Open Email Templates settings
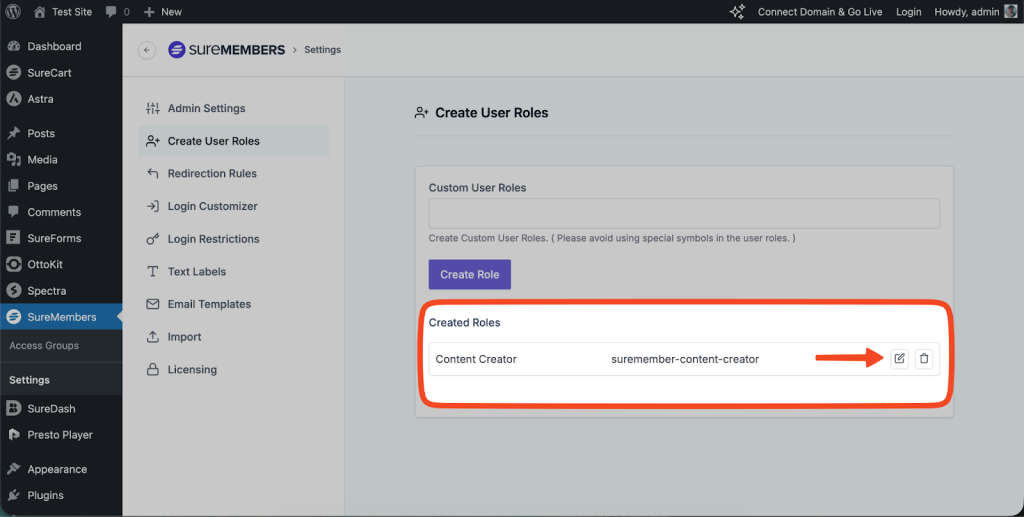1024x517 pixels. click(x=209, y=305)
